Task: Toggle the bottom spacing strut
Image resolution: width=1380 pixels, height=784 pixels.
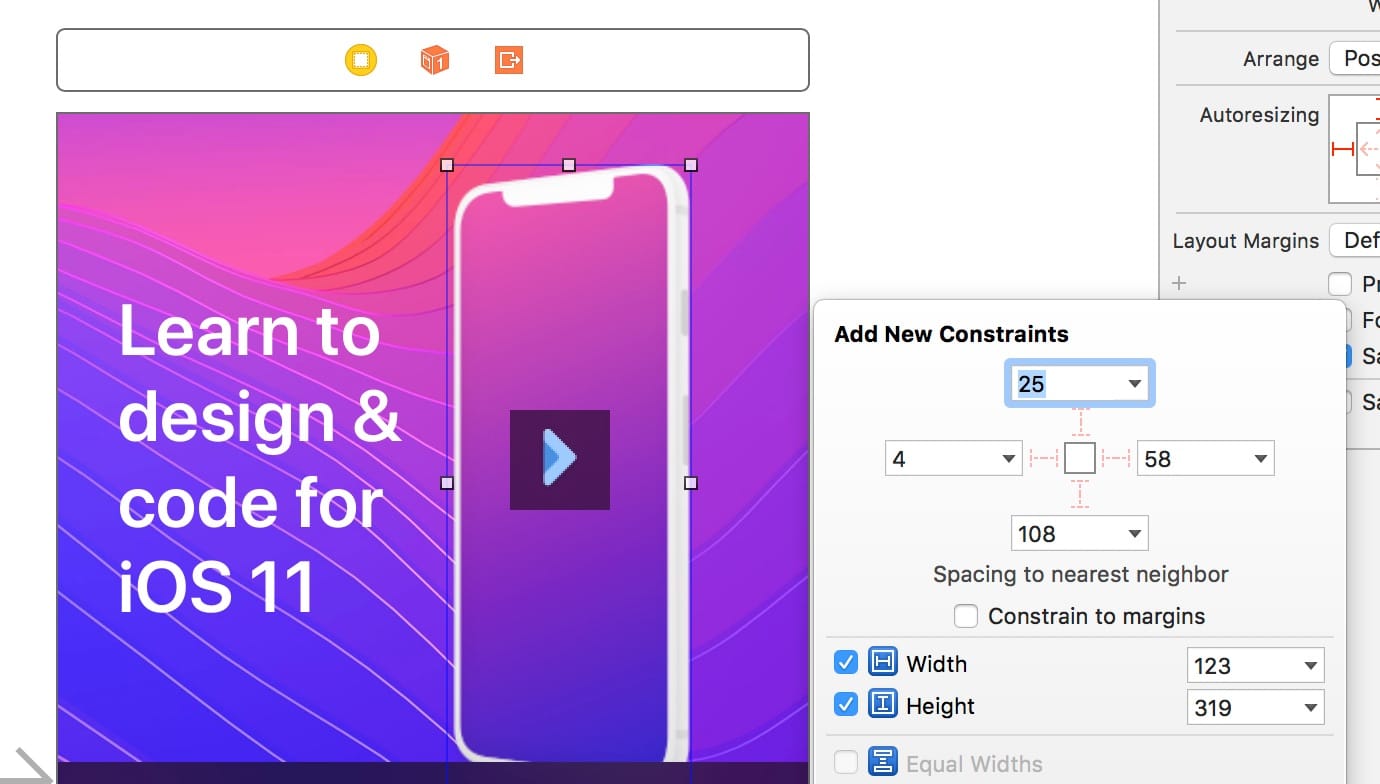Action: [1080, 495]
